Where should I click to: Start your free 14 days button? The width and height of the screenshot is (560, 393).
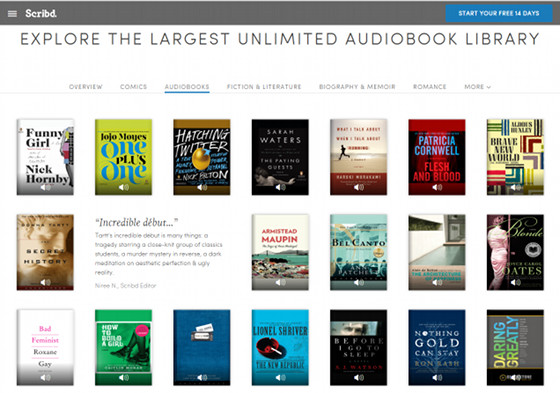coord(499,13)
